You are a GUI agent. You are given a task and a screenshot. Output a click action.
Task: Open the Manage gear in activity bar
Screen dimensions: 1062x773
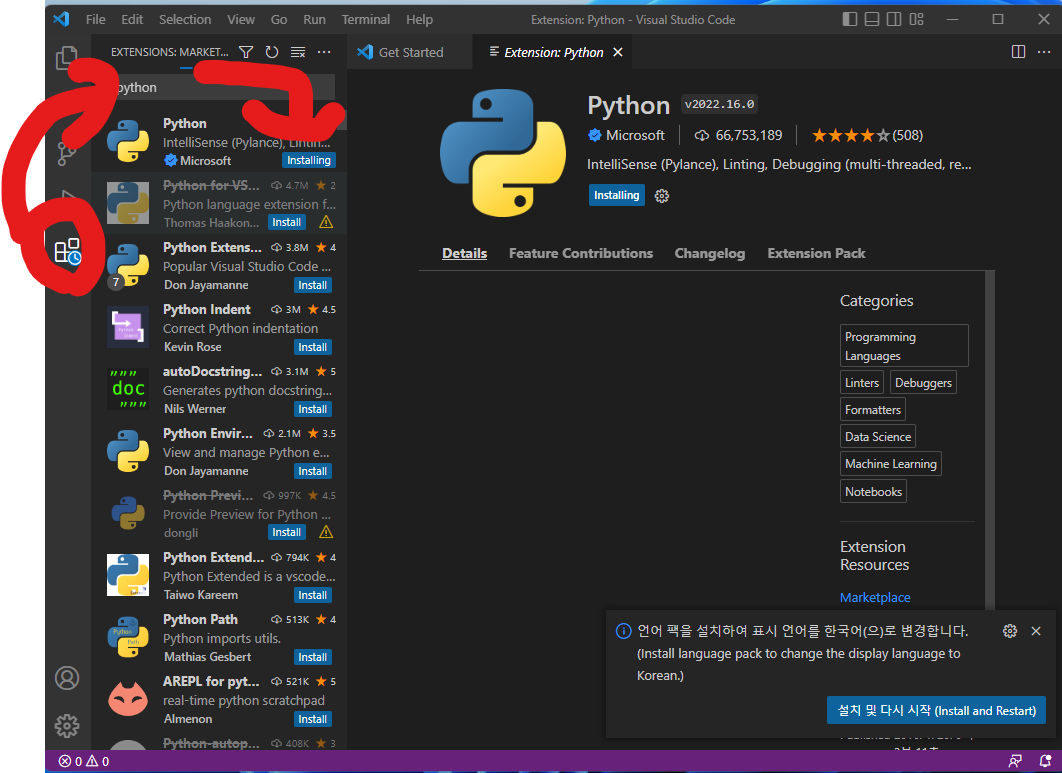(x=67, y=726)
